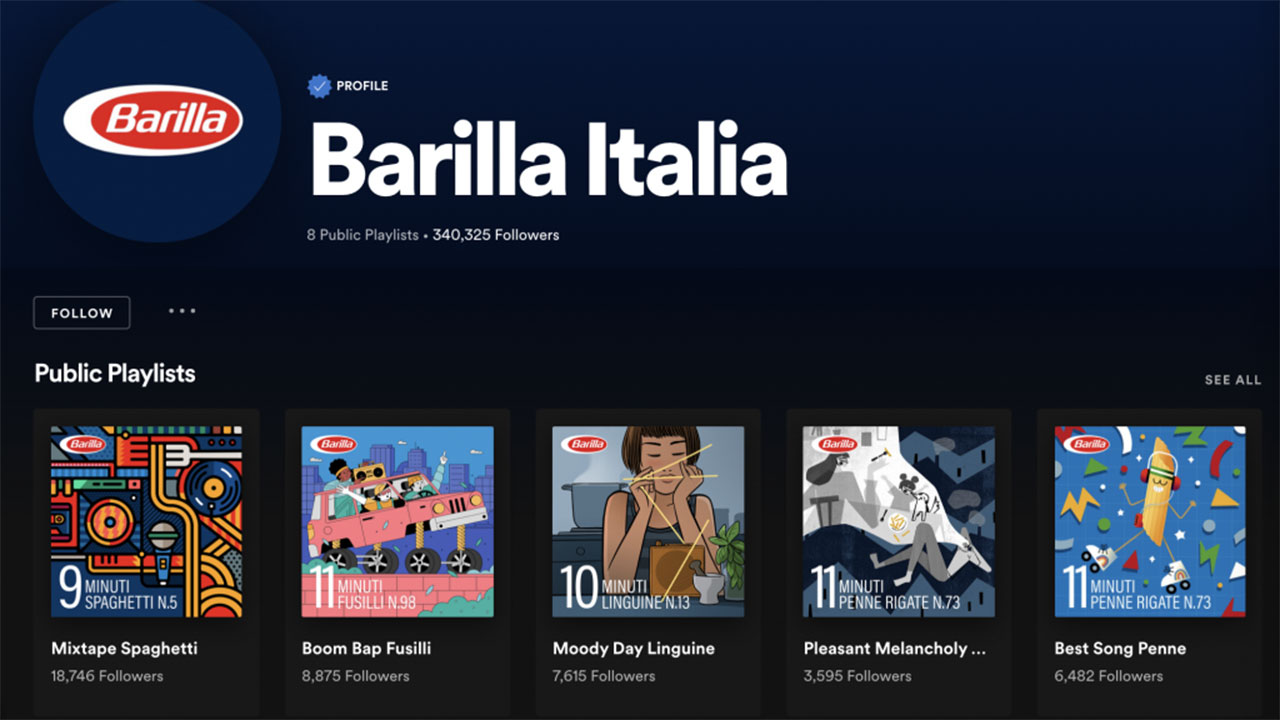This screenshot has height=720, width=1280.
Task: Open the Best Song Penne cover art
Action: click(1150, 522)
